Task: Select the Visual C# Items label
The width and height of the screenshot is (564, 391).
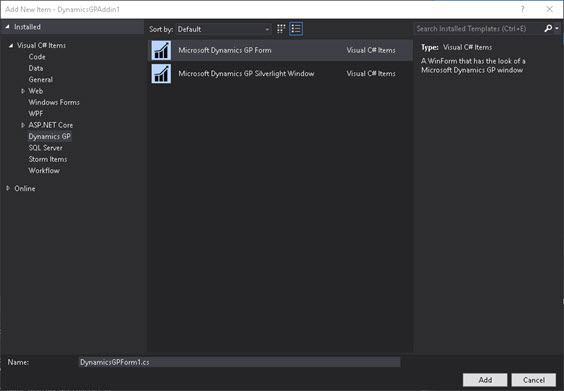Action: 41,45
